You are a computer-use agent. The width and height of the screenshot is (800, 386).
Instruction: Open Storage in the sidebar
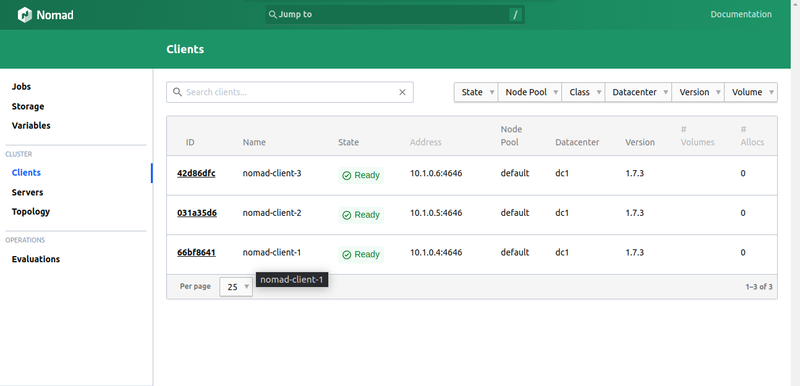(x=28, y=107)
